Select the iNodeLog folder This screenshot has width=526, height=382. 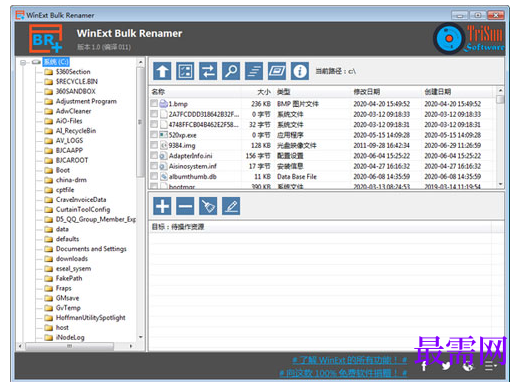(x=70, y=337)
